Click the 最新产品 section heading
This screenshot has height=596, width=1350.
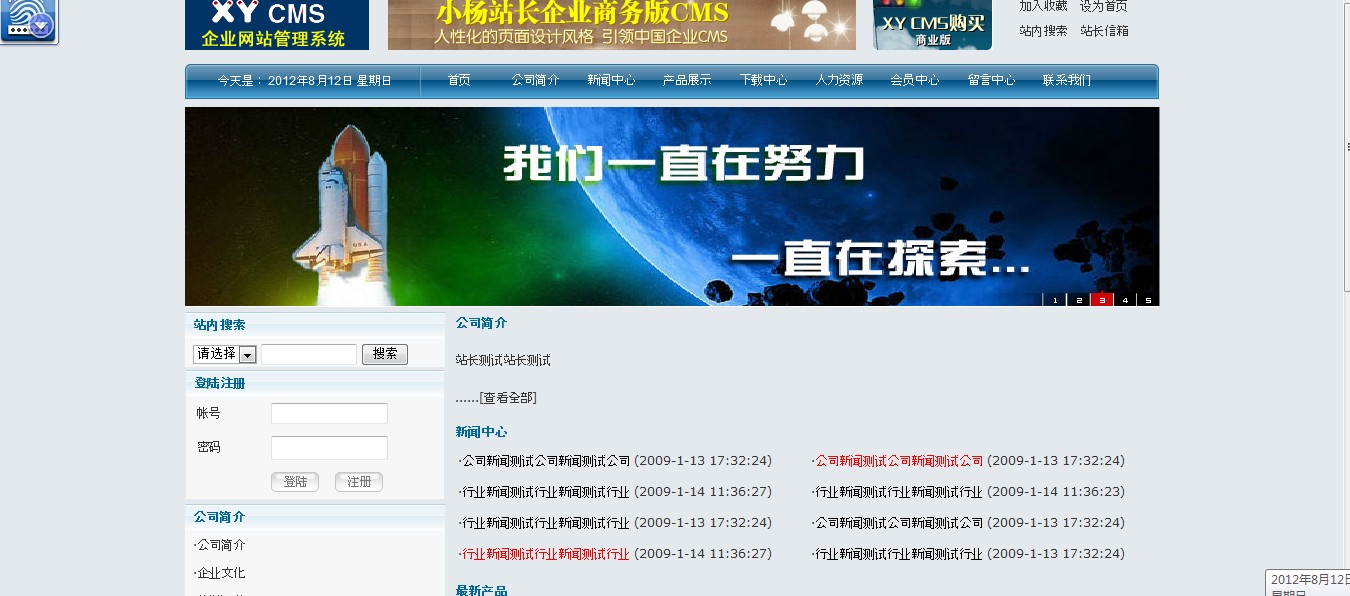[481, 590]
